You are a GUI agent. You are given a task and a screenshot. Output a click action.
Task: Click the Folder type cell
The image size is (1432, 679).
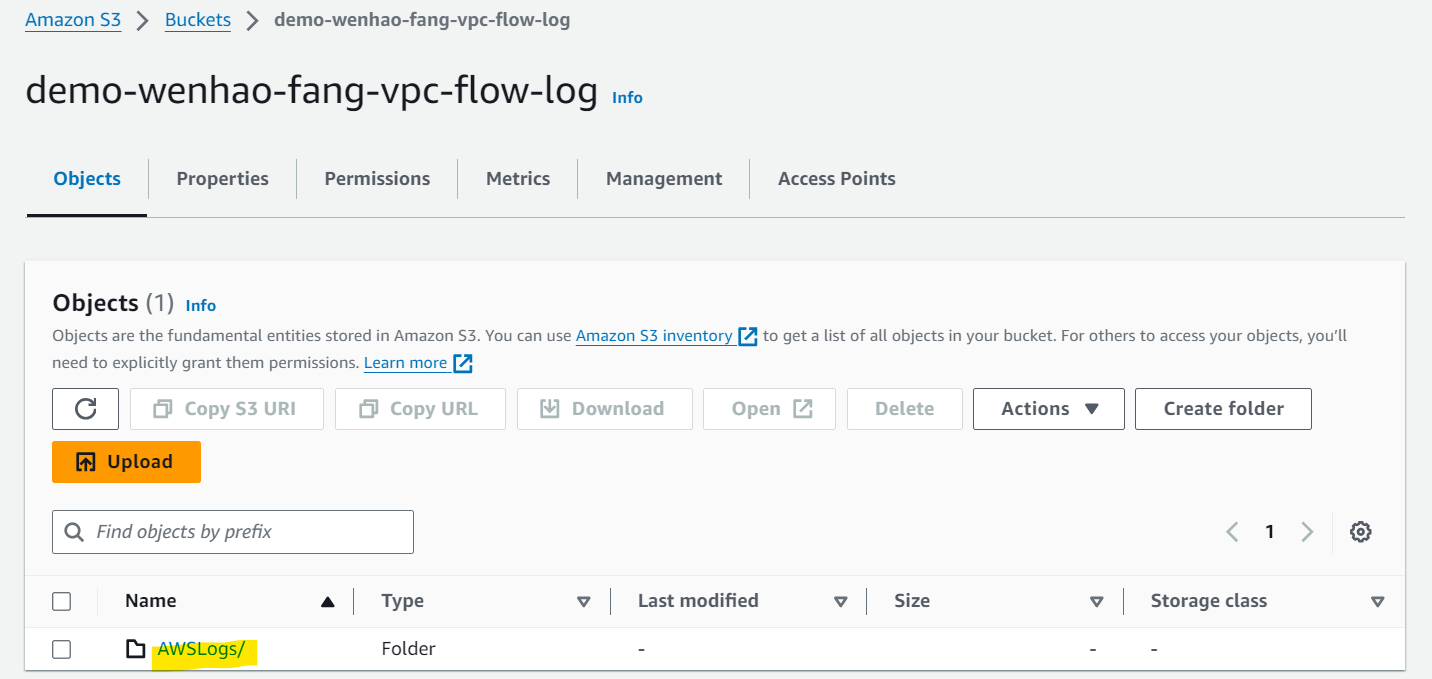click(409, 649)
